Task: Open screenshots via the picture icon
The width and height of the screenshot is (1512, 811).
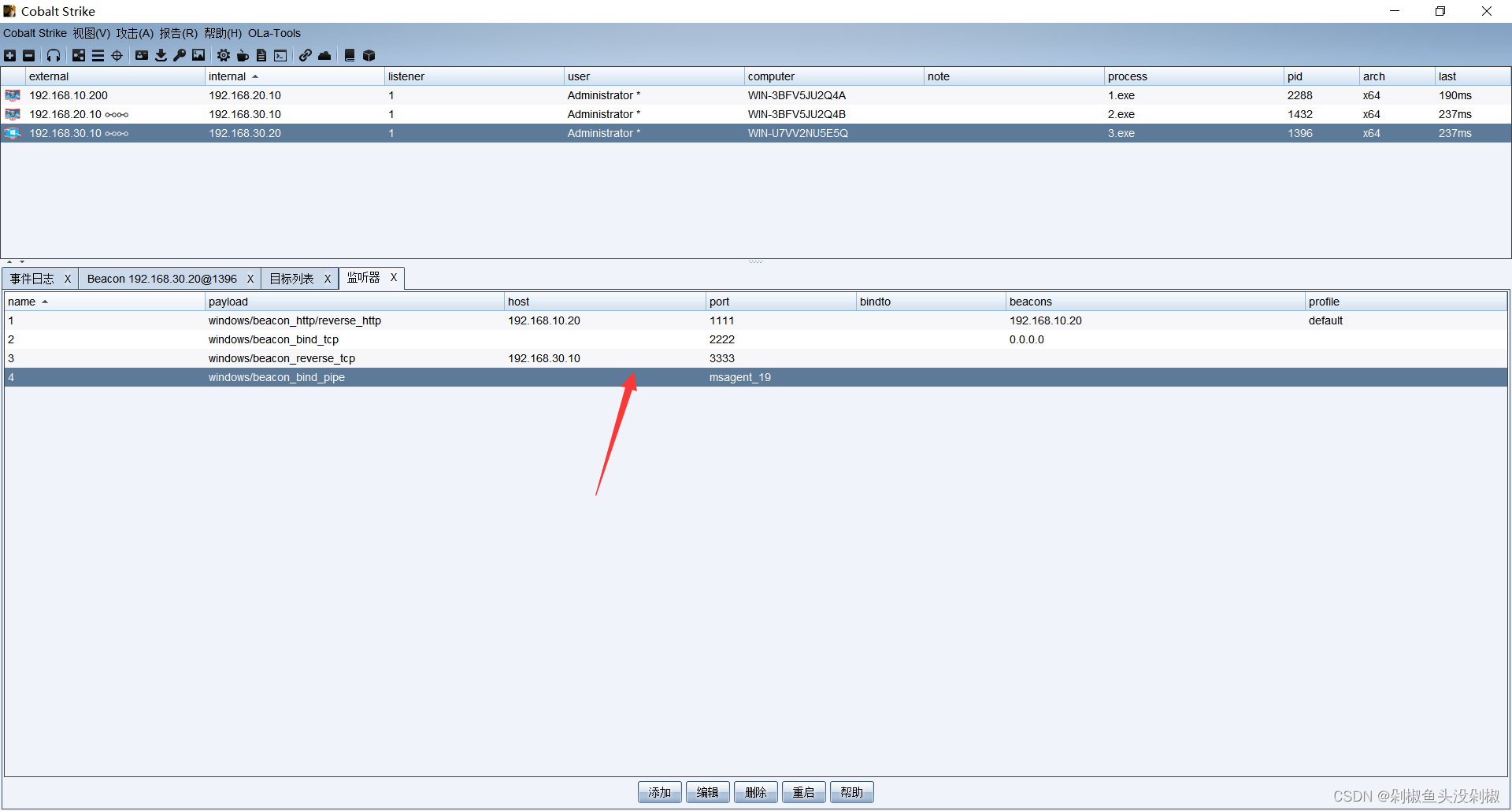Action: tap(198, 55)
